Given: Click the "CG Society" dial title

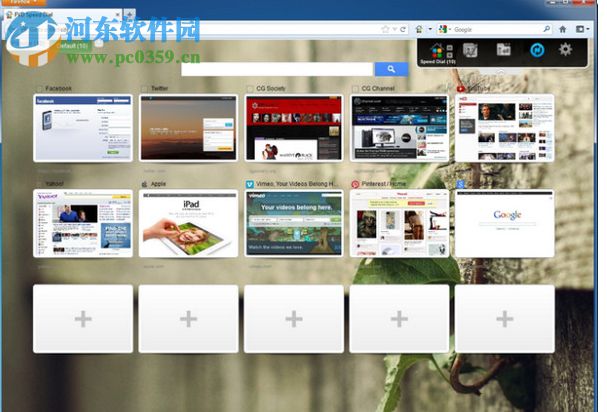Looking at the screenshot, I should (271, 88).
